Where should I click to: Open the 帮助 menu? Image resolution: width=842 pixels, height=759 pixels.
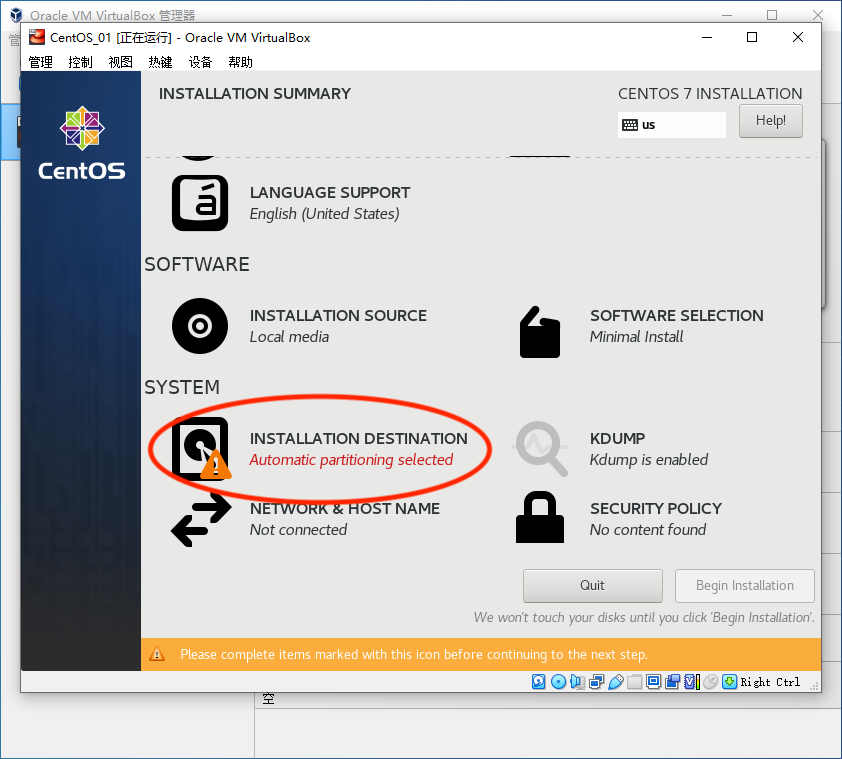click(x=240, y=62)
